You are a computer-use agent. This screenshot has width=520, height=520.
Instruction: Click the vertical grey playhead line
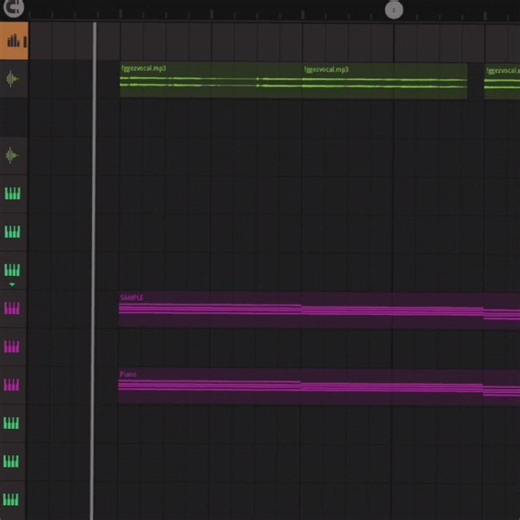94,270
